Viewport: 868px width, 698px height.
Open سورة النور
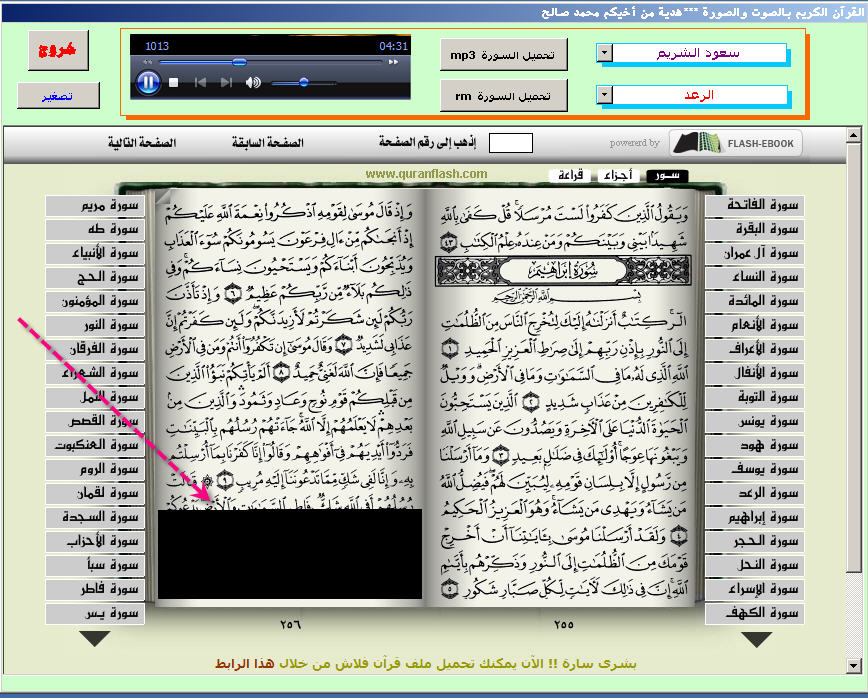(95, 325)
